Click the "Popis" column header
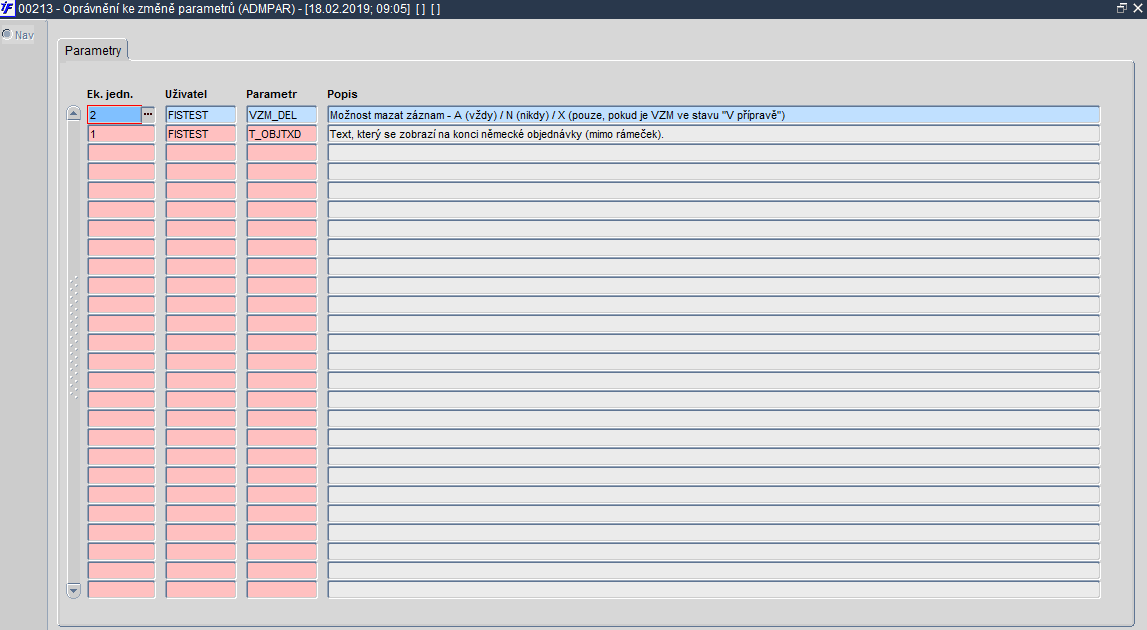 pyautogui.click(x=342, y=94)
